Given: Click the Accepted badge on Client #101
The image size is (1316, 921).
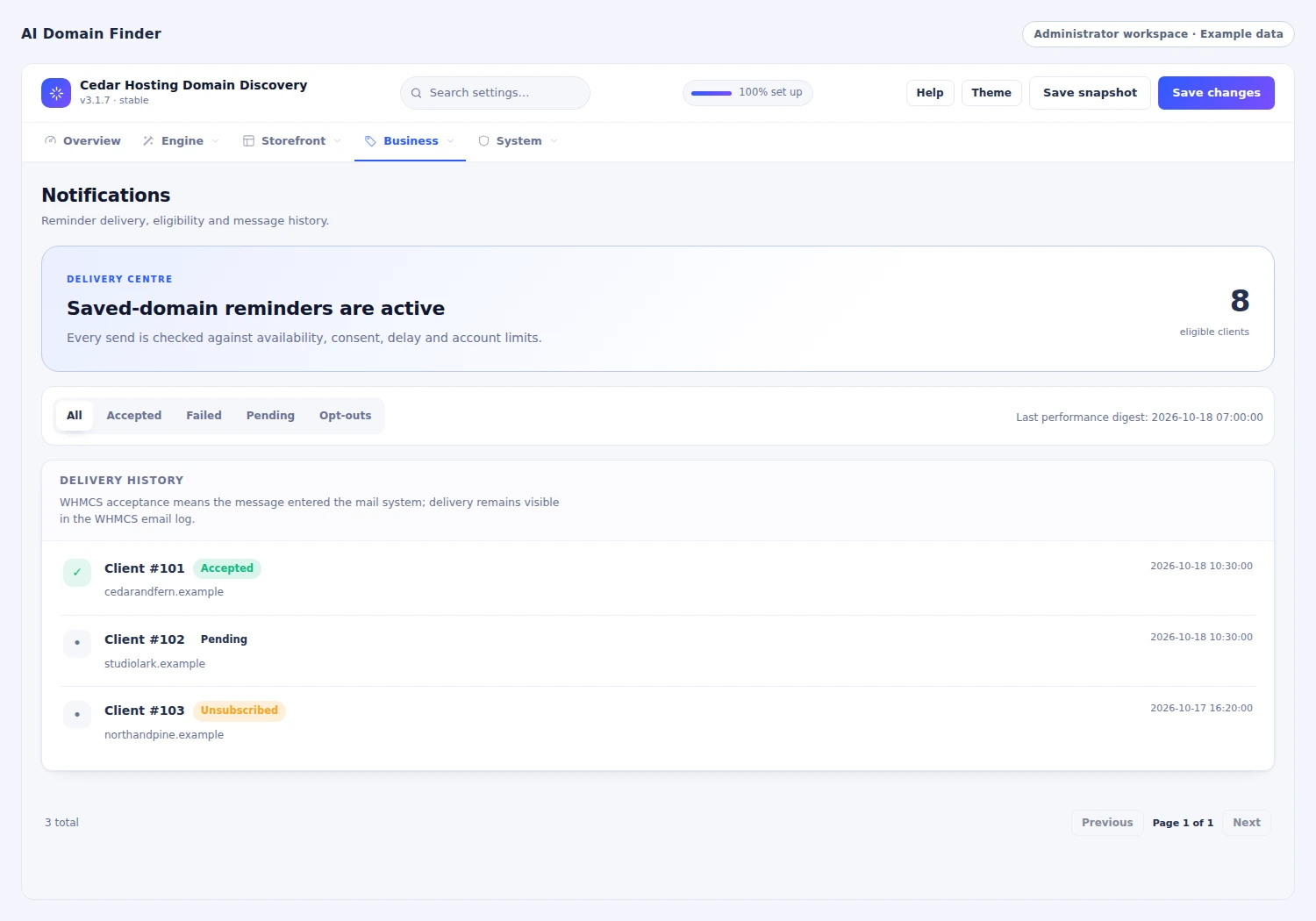Looking at the screenshot, I should click(227, 568).
